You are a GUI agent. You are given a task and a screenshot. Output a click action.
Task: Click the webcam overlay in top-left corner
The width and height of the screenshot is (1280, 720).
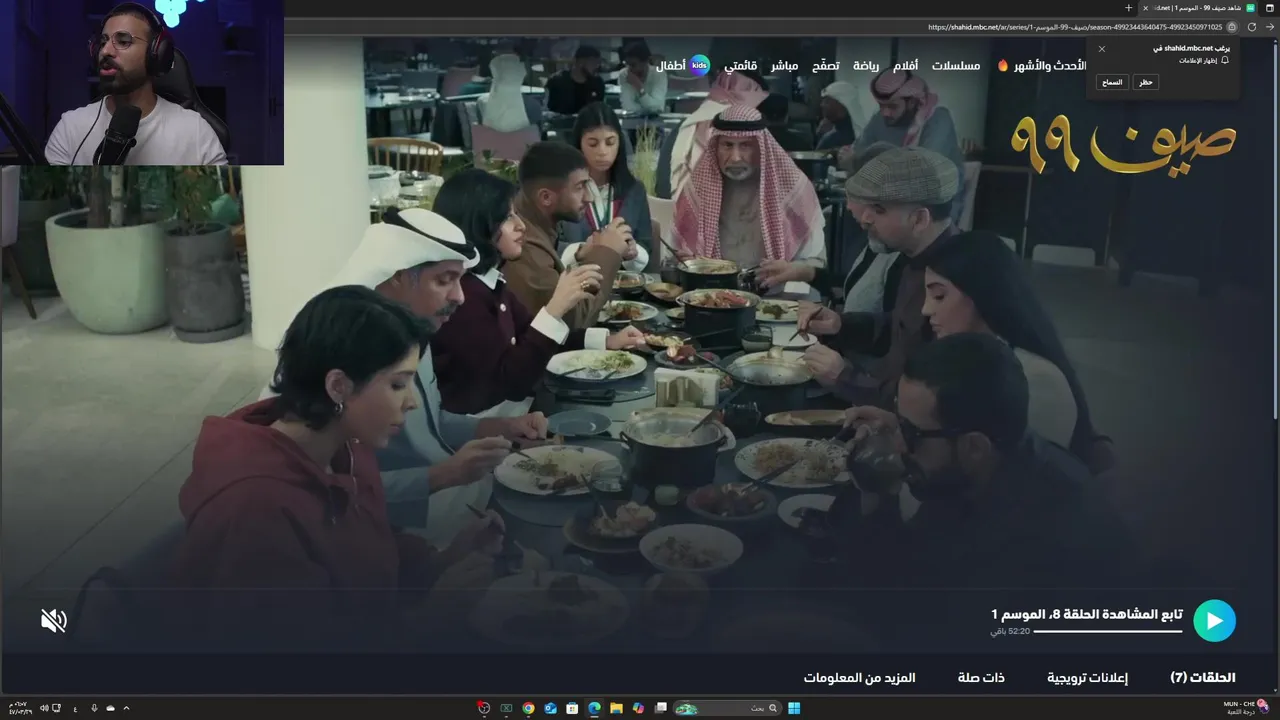pos(142,82)
